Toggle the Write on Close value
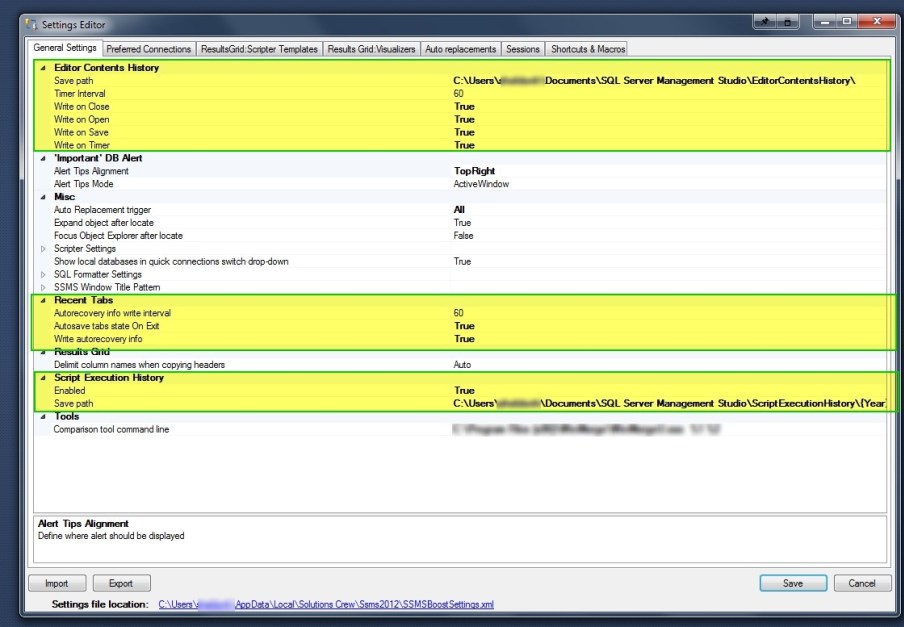904x627 pixels. [463, 106]
